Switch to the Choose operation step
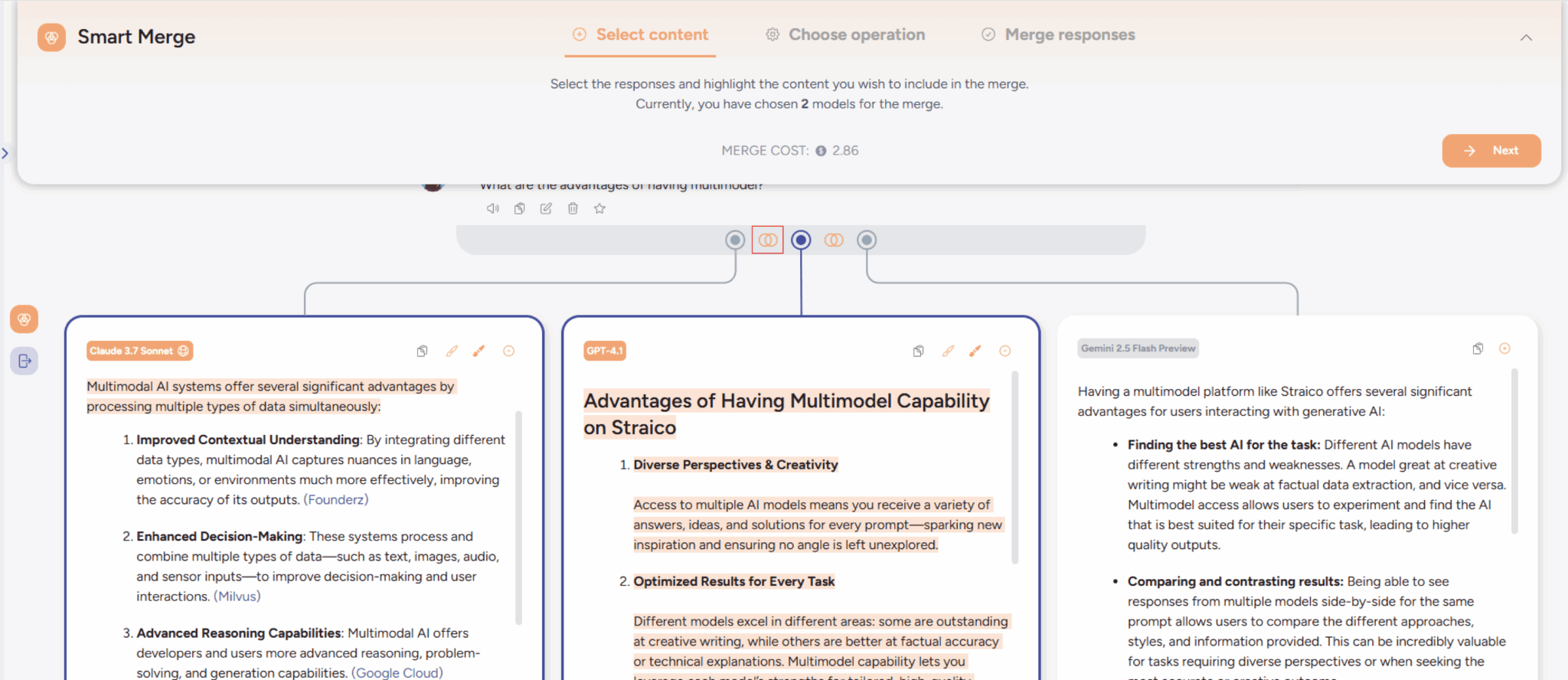The width and height of the screenshot is (1568, 680). 845,34
